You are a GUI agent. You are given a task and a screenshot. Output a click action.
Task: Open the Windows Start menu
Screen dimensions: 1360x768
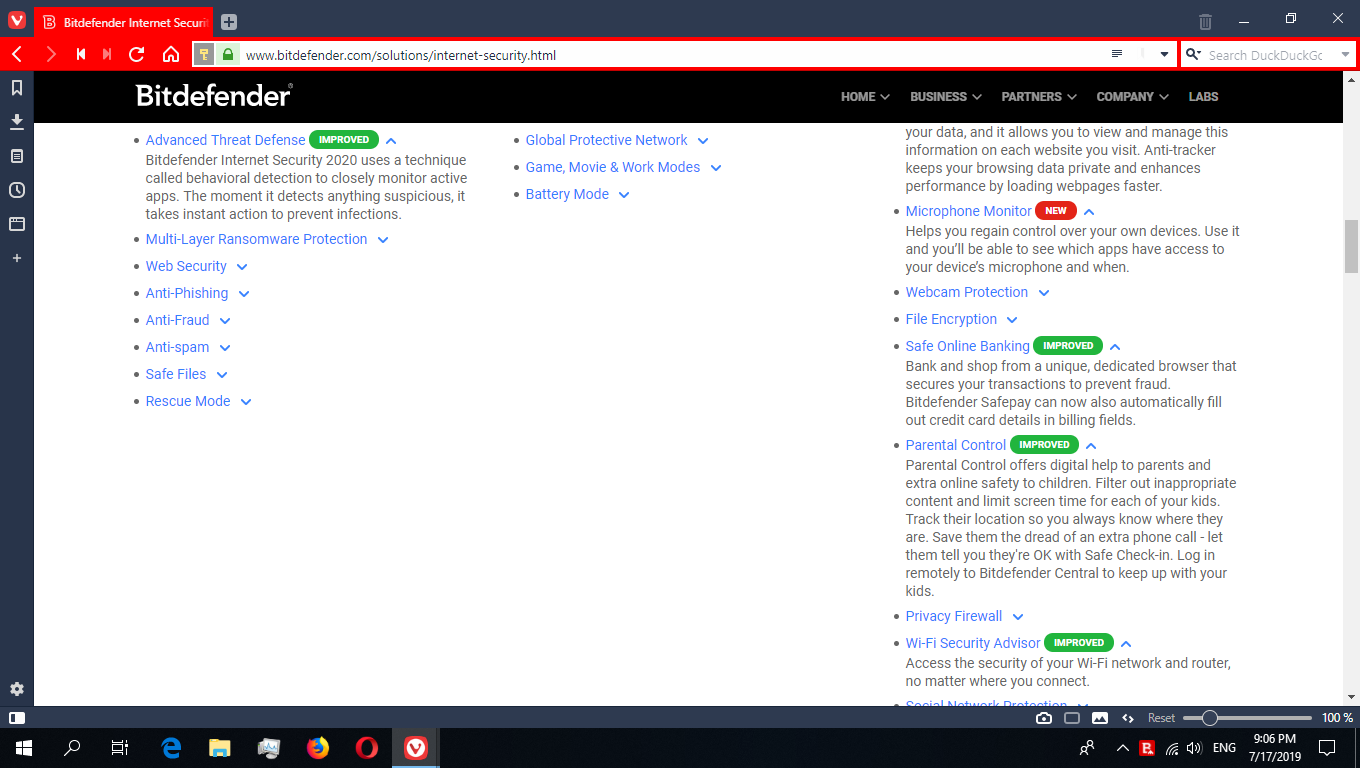[x=24, y=747]
